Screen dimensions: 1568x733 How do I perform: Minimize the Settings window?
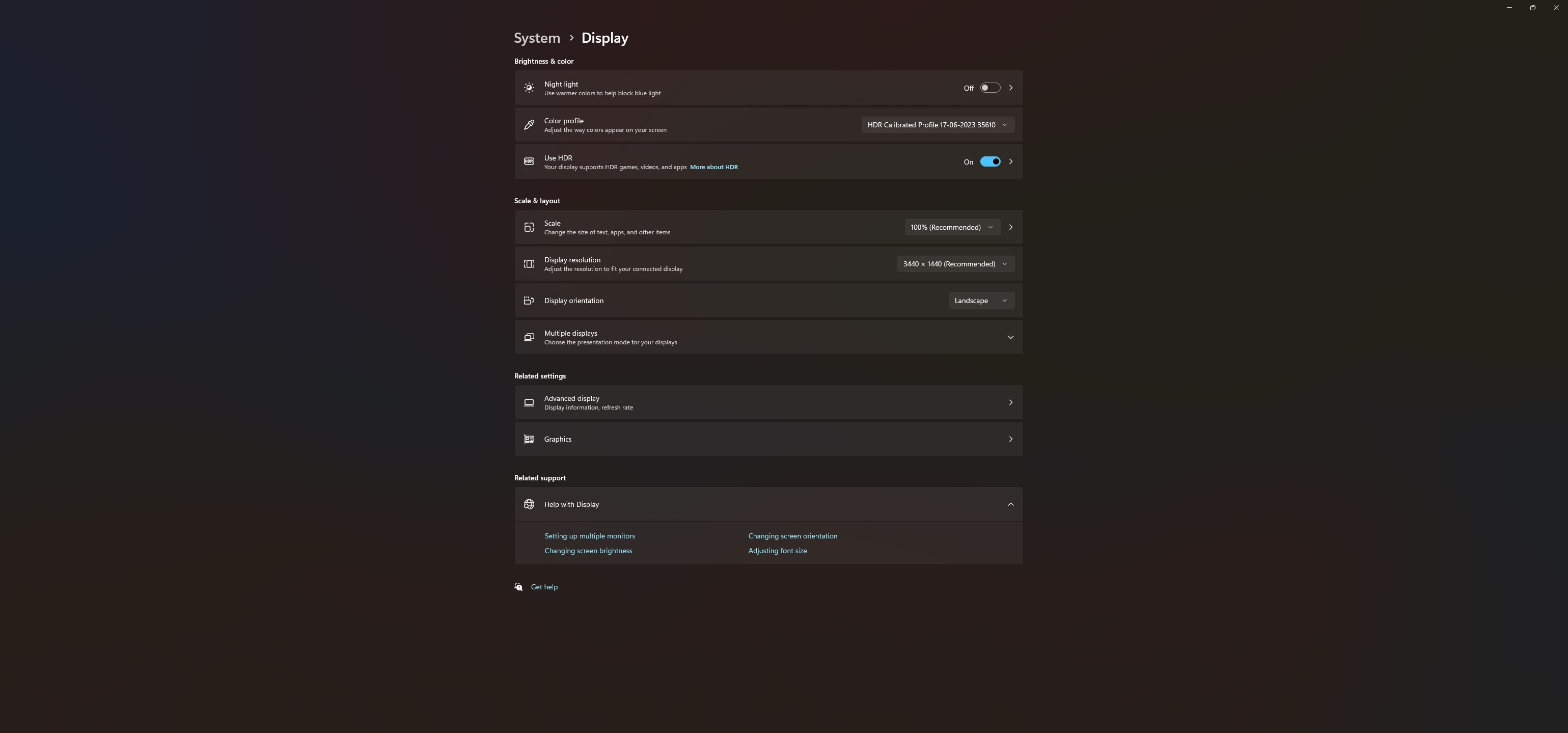click(x=1509, y=8)
